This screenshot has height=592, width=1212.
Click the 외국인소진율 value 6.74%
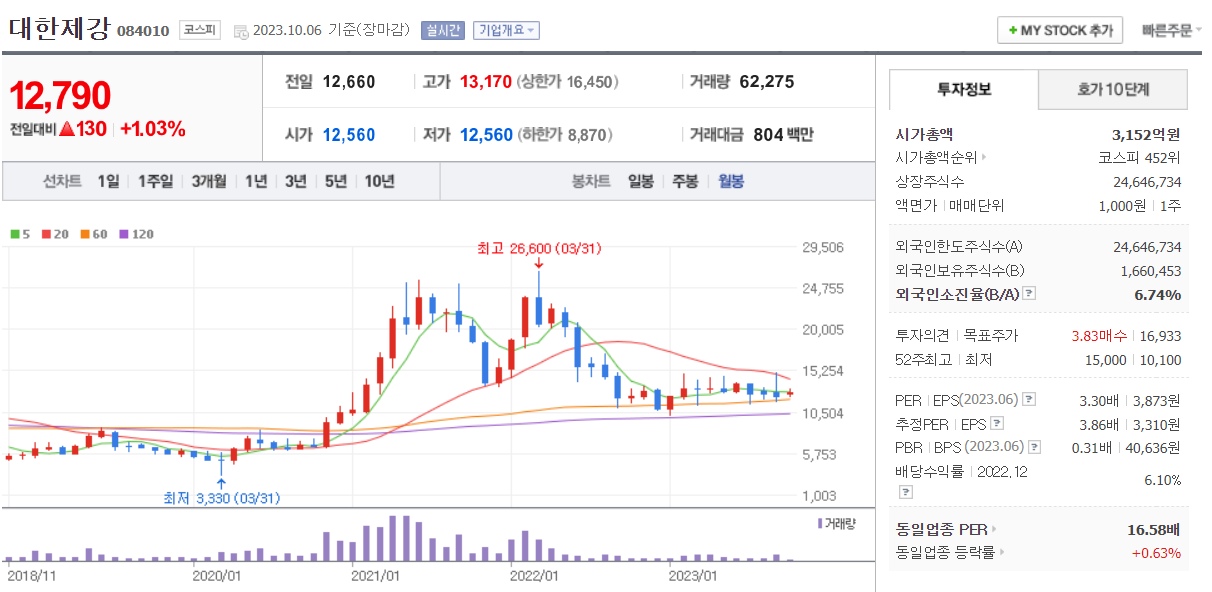[x=1158, y=294]
